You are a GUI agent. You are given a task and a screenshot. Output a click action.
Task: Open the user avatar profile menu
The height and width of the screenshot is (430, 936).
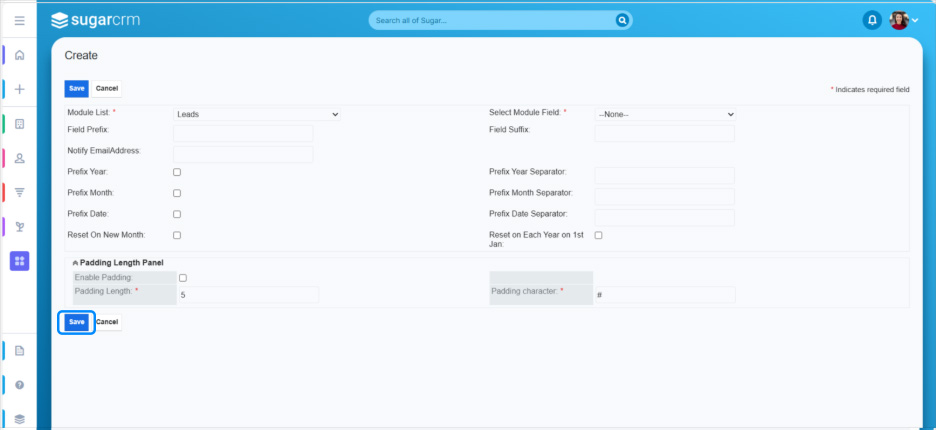(902, 20)
